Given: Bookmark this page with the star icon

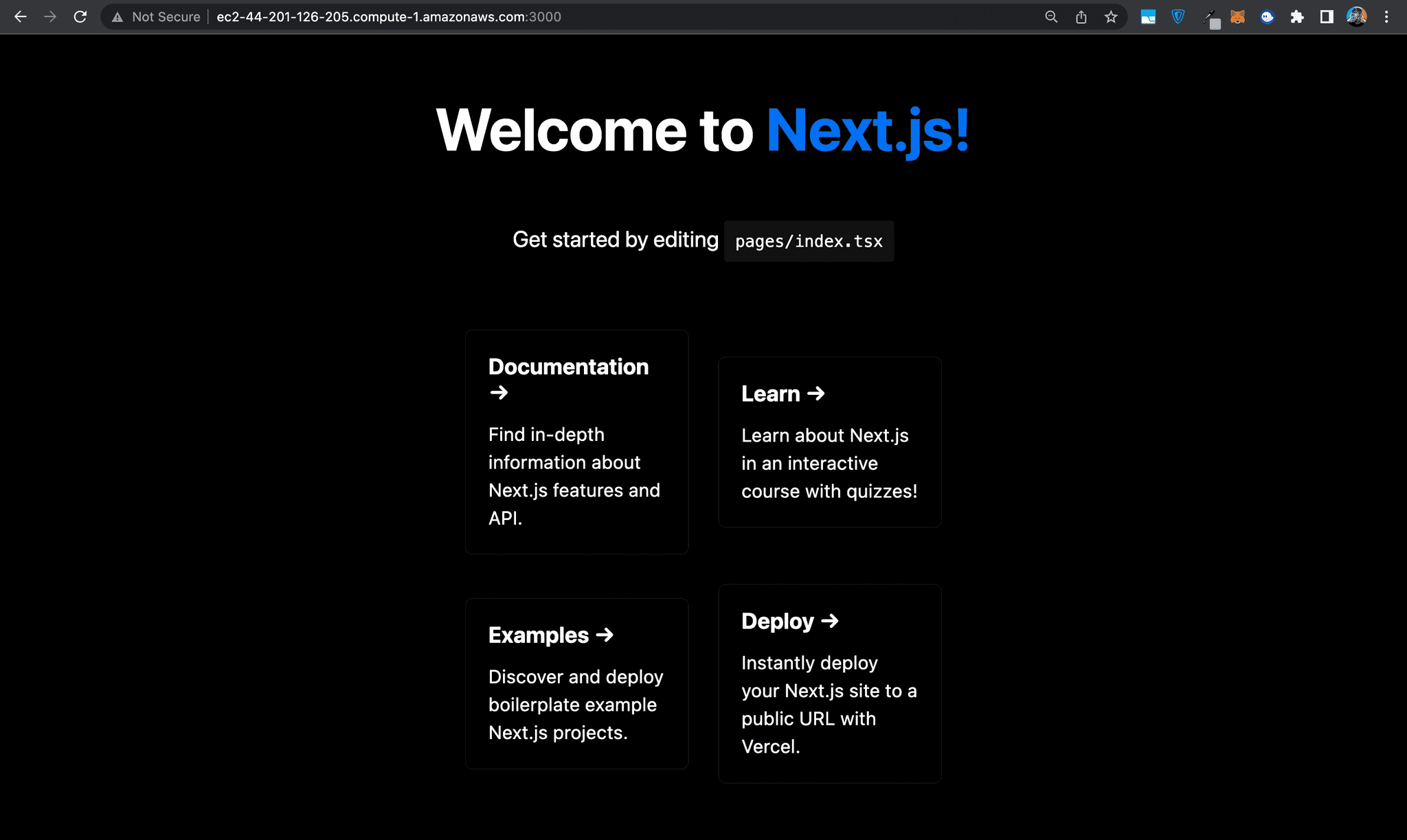Looking at the screenshot, I should point(1110,16).
